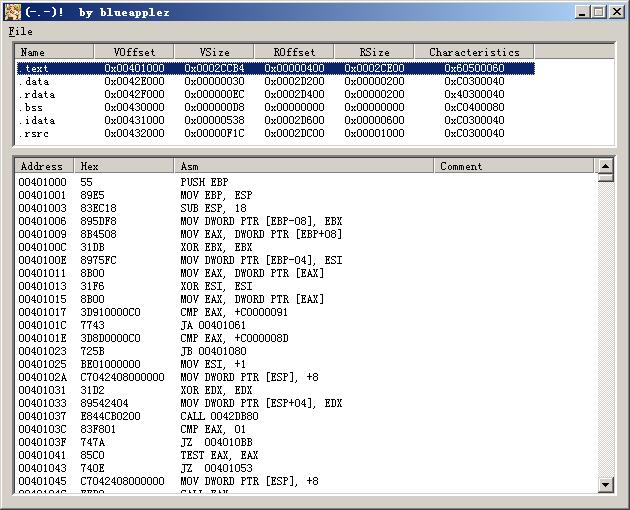The image size is (630, 510).
Task: Click .rdata Characteristics value 0x40300040
Action: click(474, 94)
